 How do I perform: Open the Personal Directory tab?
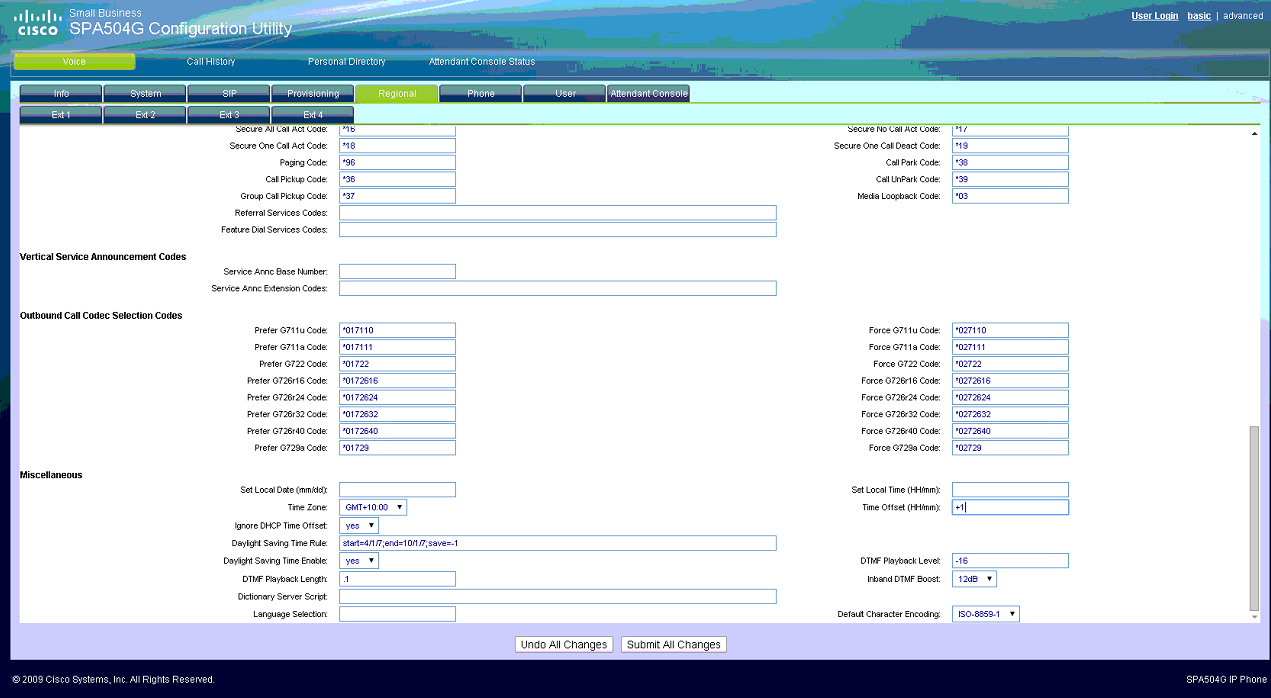click(346, 62)
